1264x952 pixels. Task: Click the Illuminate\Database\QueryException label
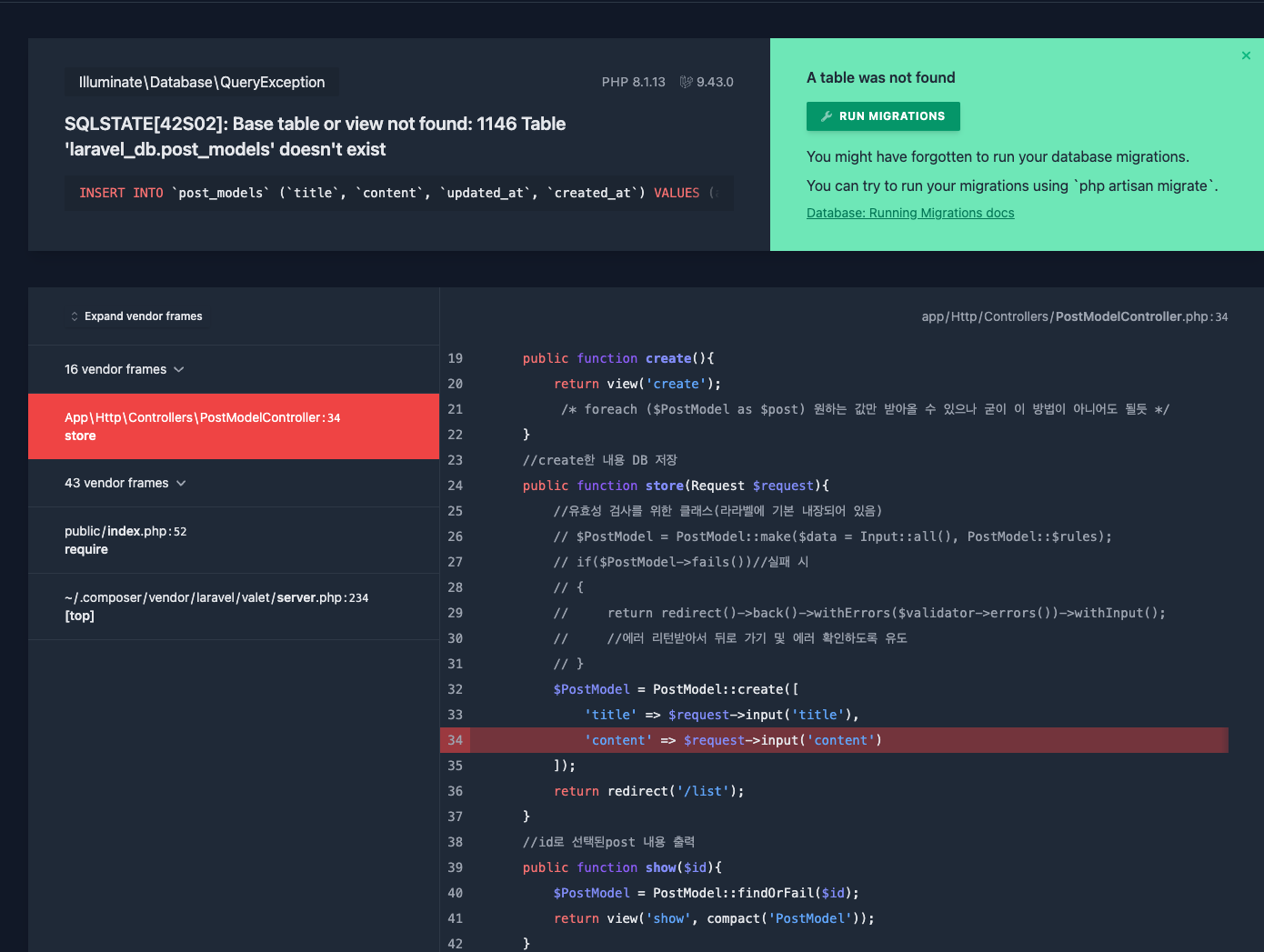pos(202,82)
